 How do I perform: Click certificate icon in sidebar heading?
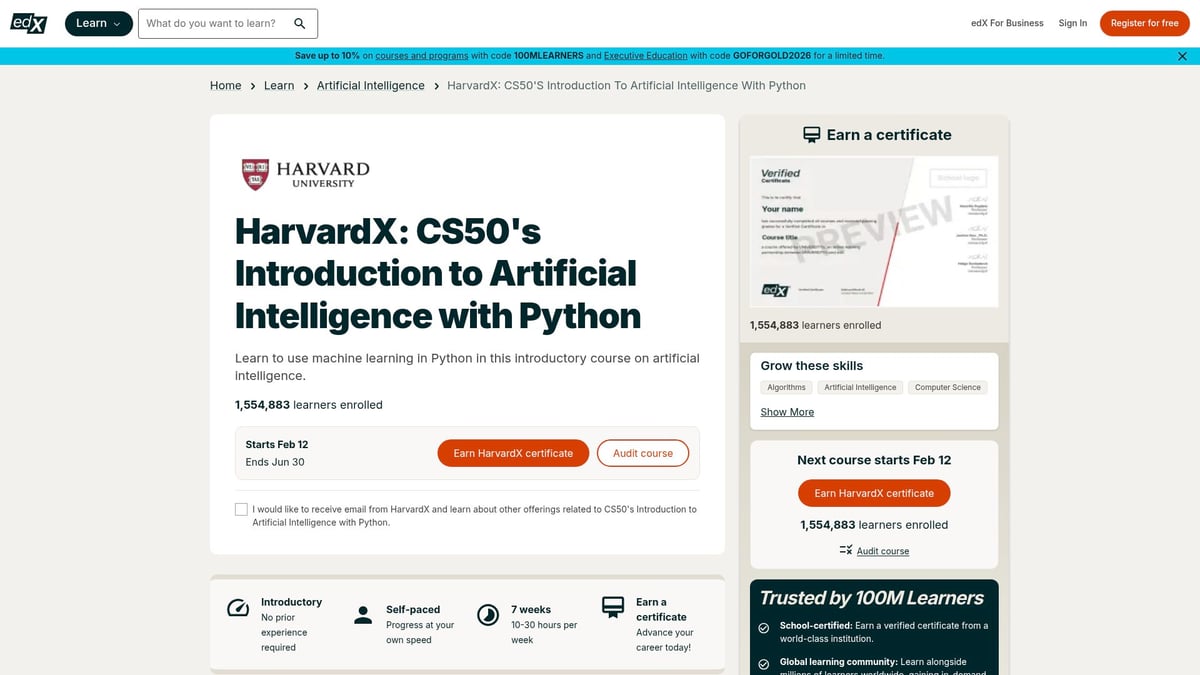tap(812, 134)
